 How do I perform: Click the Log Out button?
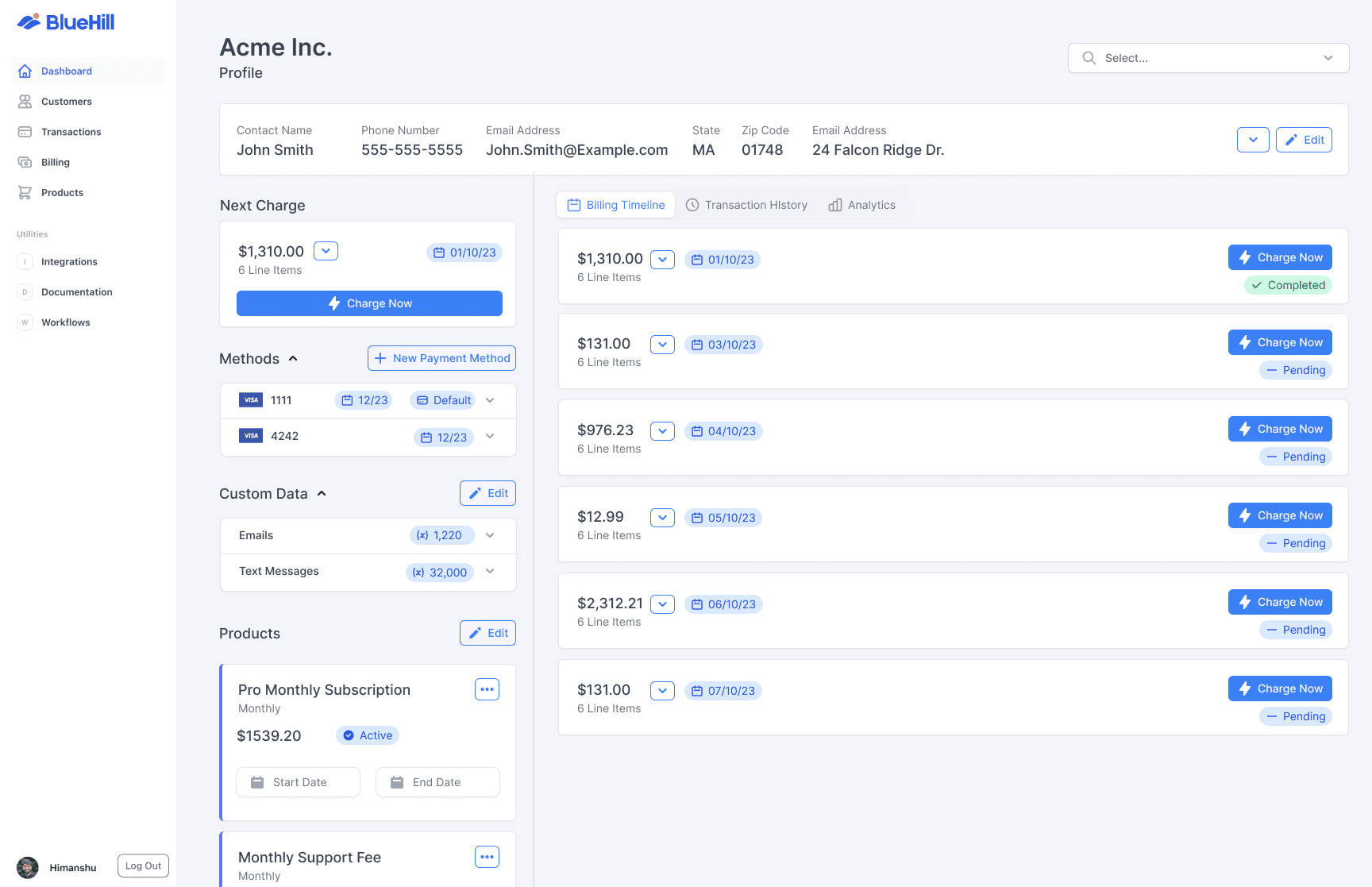click(143, 866)
